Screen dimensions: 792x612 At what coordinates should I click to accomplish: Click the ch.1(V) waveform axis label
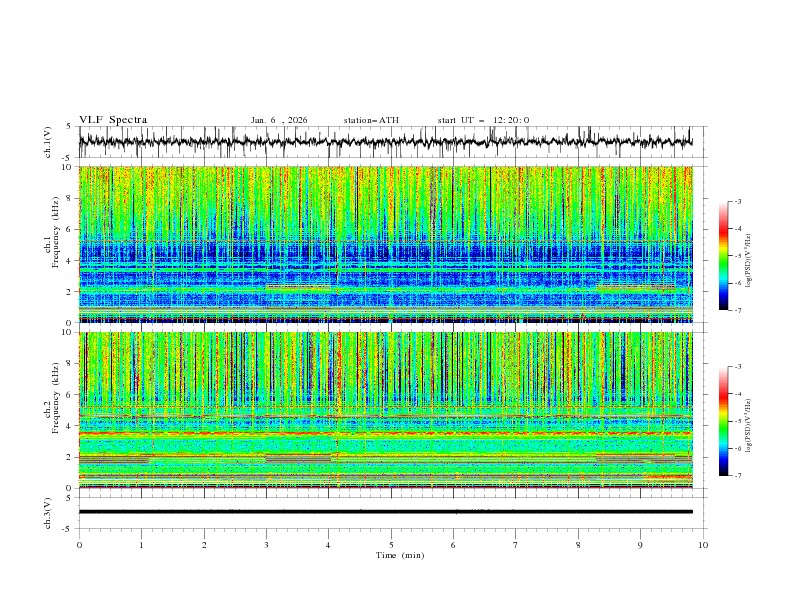49,142
